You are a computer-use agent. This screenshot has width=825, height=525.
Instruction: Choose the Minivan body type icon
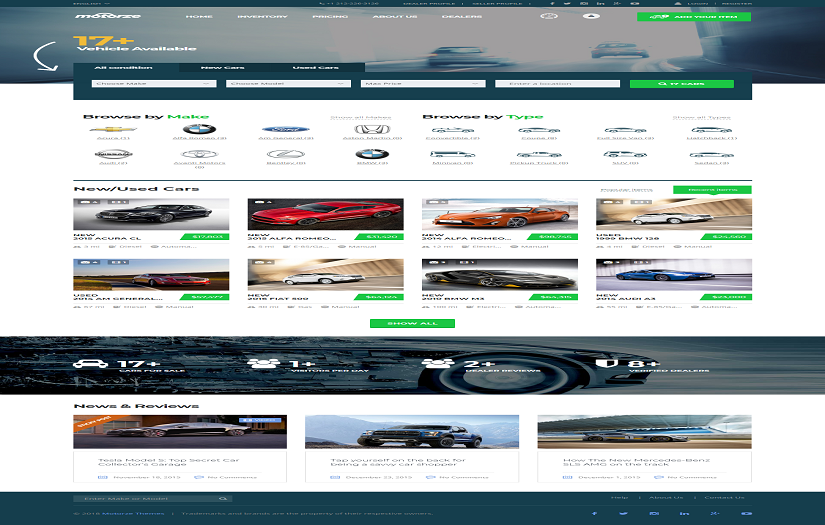pyautogui.click(x=452, y=154)
